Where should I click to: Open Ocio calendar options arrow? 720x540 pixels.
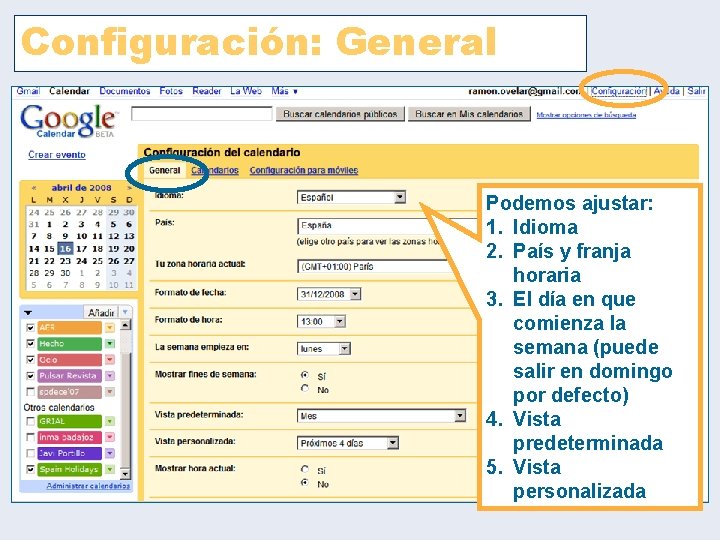[x=109, y=360]
